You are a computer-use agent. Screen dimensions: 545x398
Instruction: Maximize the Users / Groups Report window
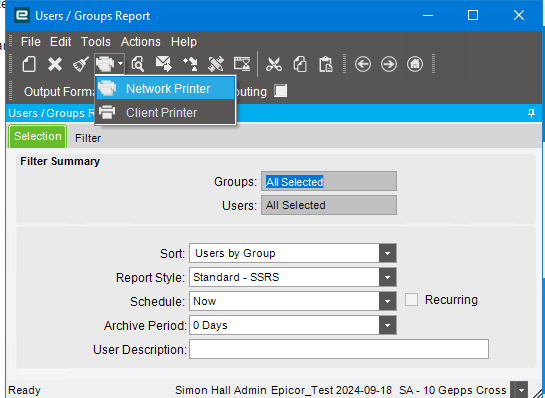tap(473, 15)
